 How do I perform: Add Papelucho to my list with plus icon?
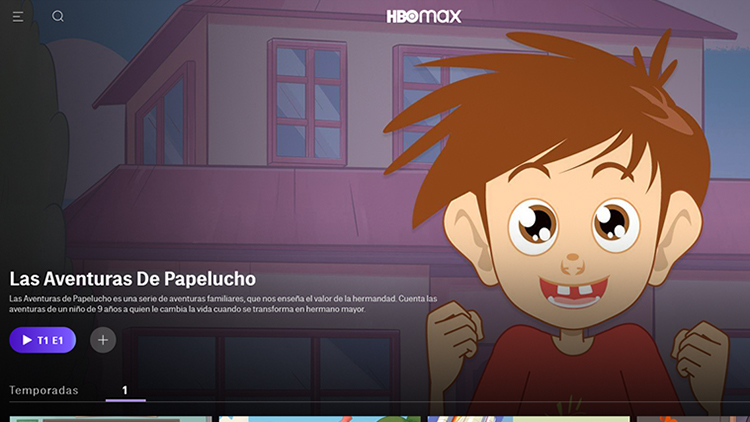(103, 340)
